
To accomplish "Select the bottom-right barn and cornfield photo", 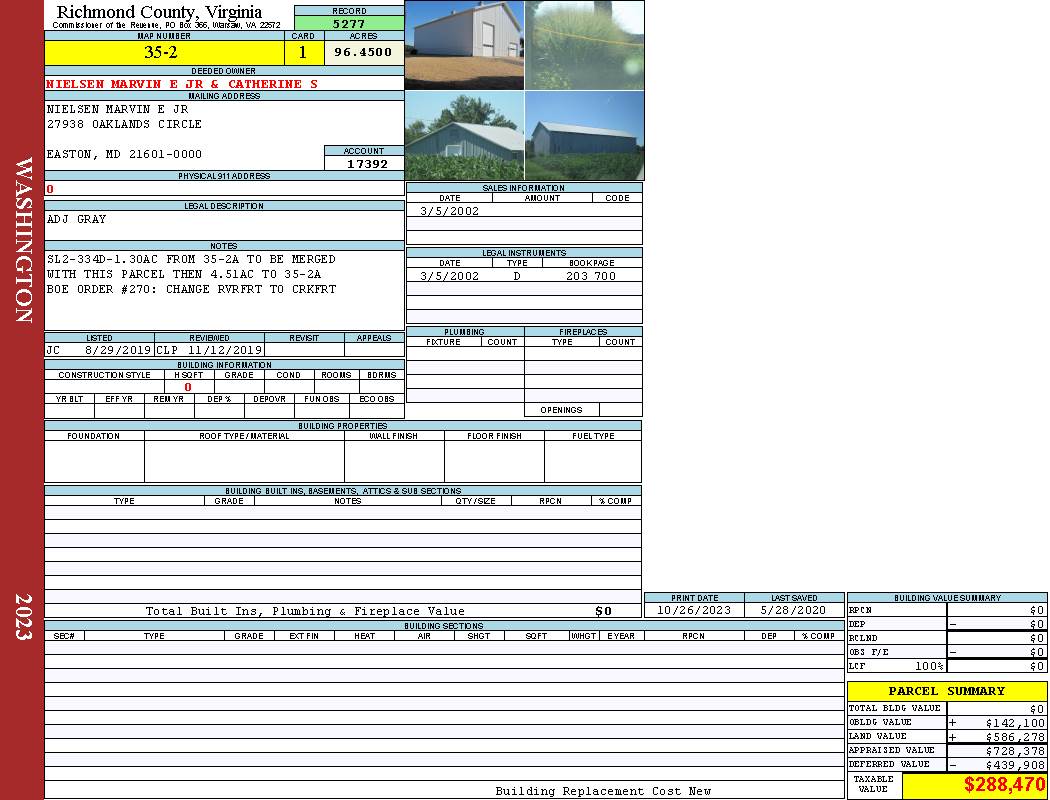I will (584, 136).
